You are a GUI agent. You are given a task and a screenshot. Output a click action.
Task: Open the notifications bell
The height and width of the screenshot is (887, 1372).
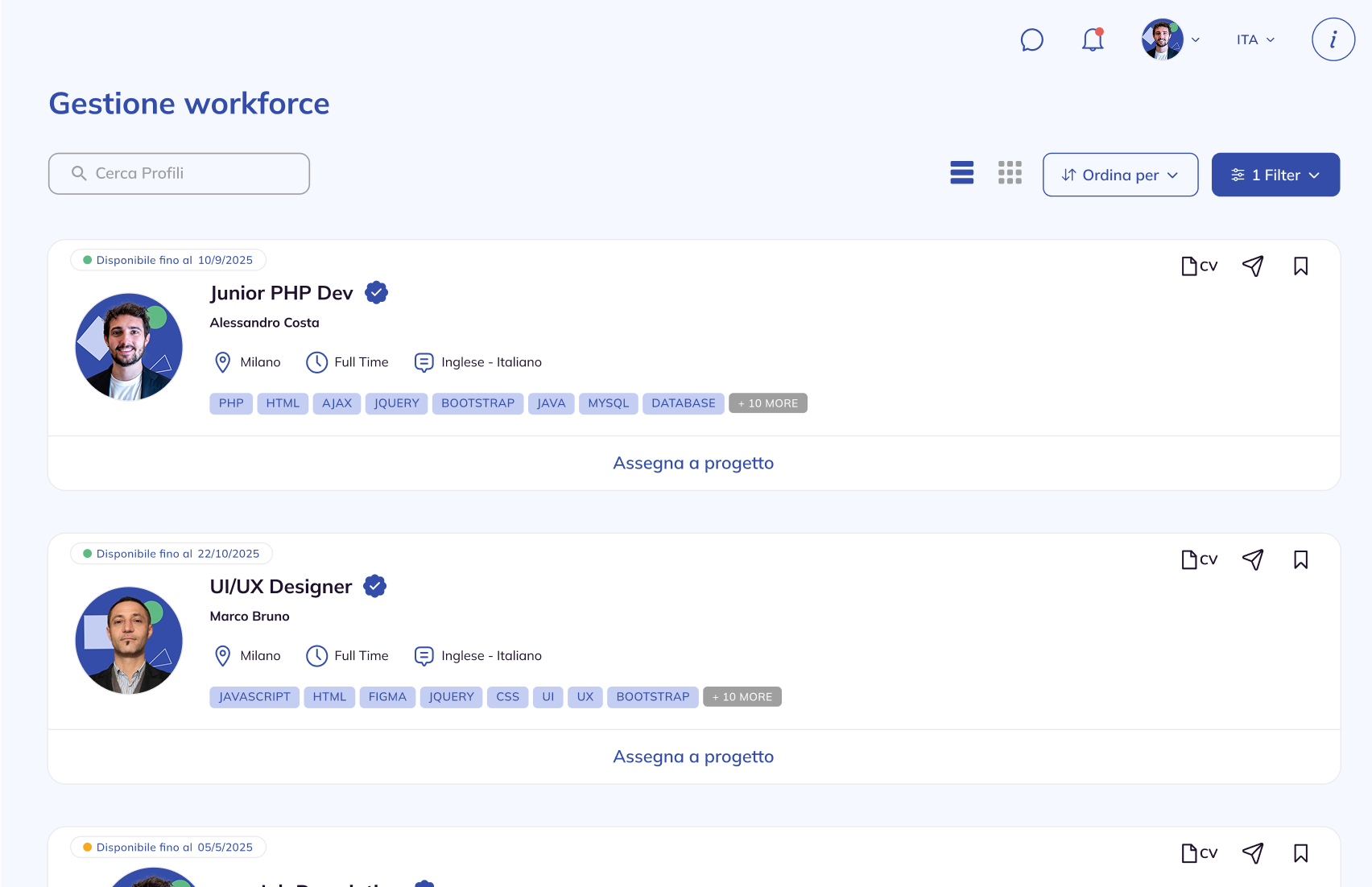pyautogui.click(x=1093, y=39)
